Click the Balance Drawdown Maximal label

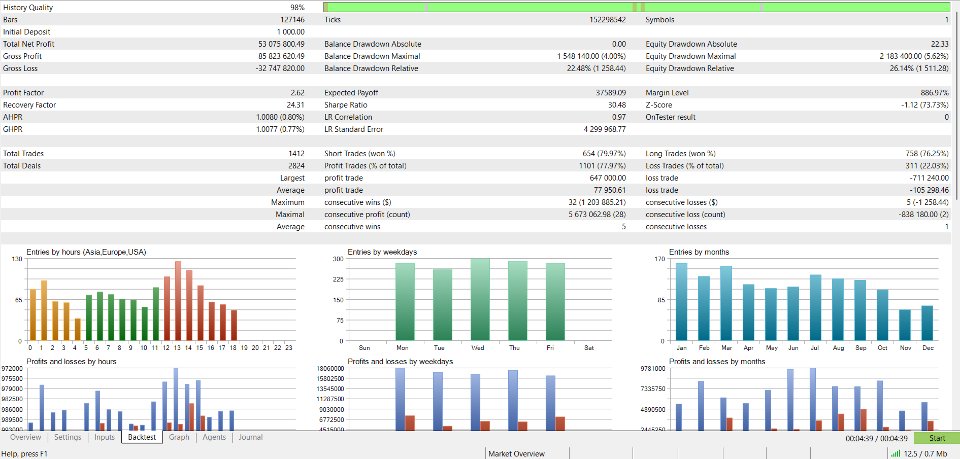pyautogui.click(x=372, y=56)
